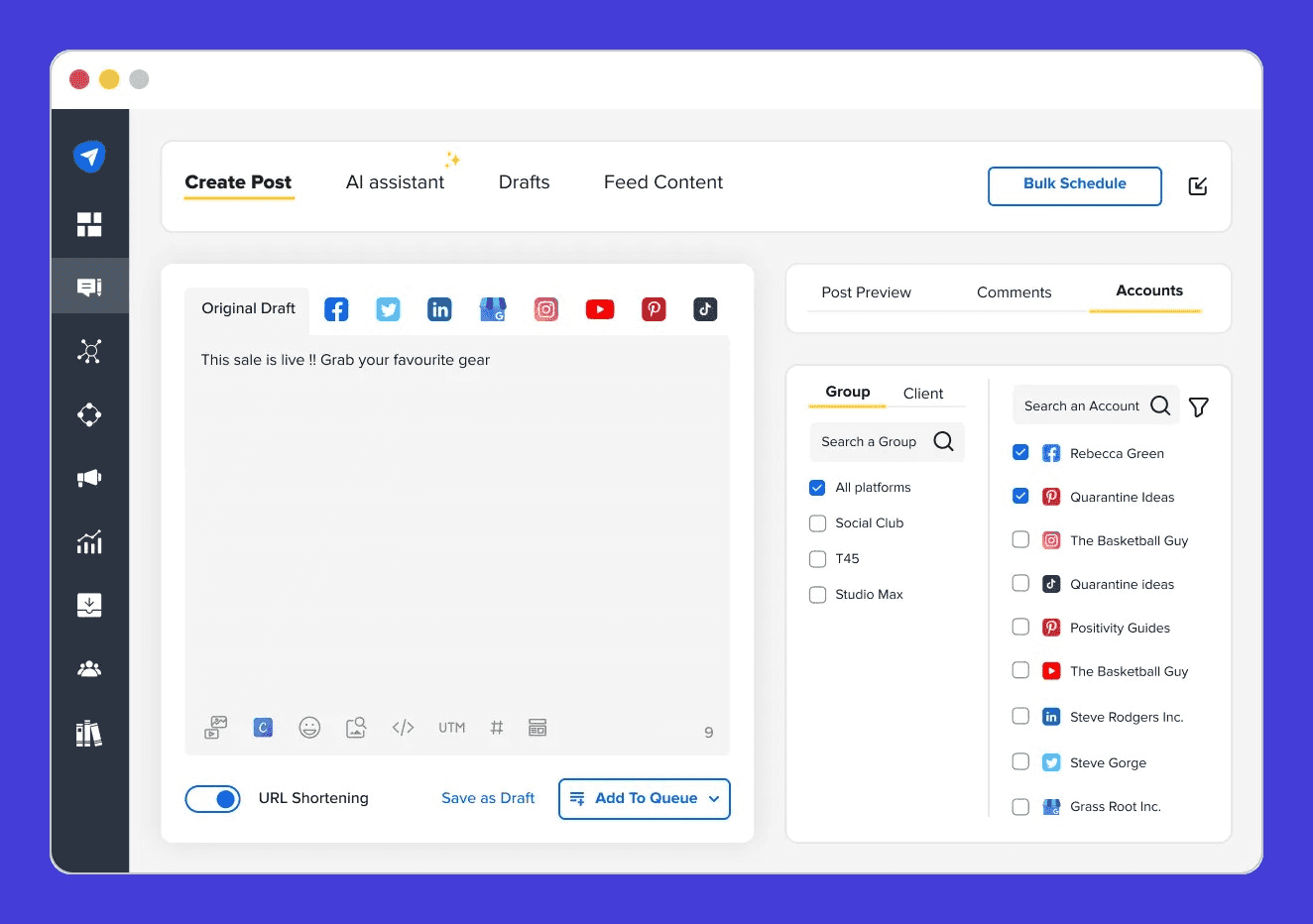The image size is (1313, 924).
Task: Open the circular connected dots icon in sidebar
Action: pos(89,414)
